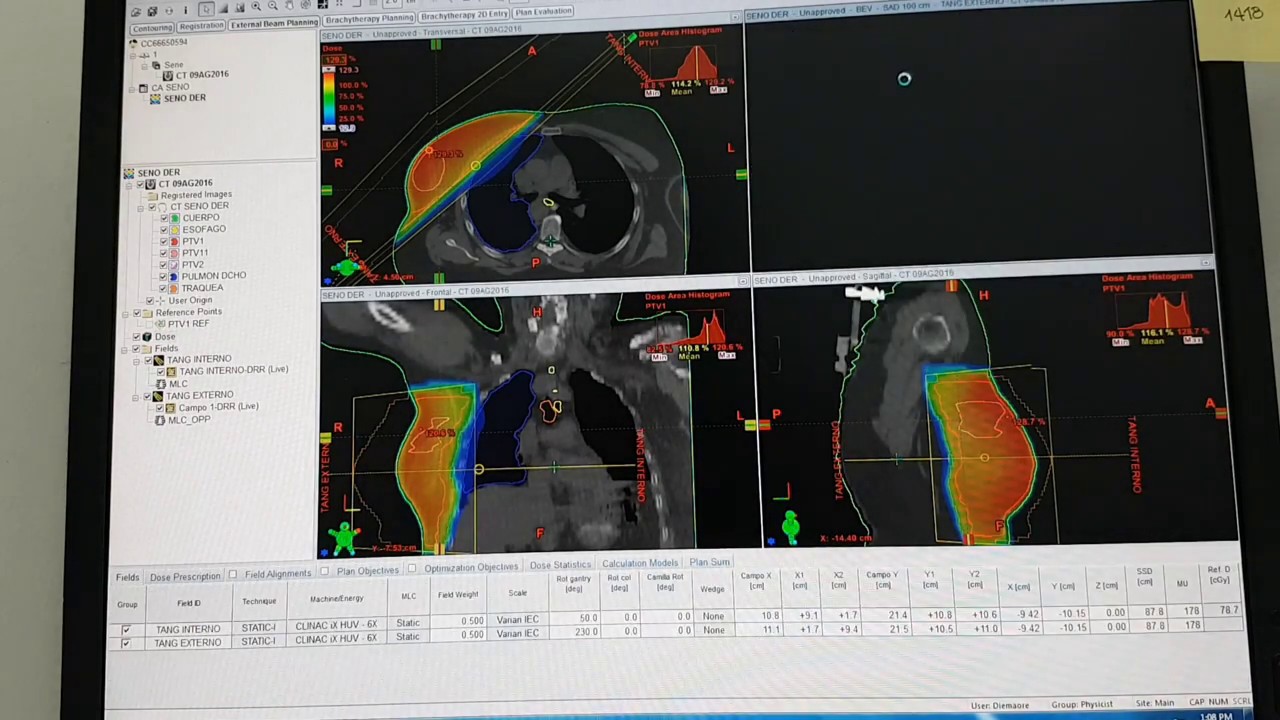The height and width of the screenshot is (720, 1280).
Task: Uncheck the Dose checkbox in tree
Action: [136, 336]
